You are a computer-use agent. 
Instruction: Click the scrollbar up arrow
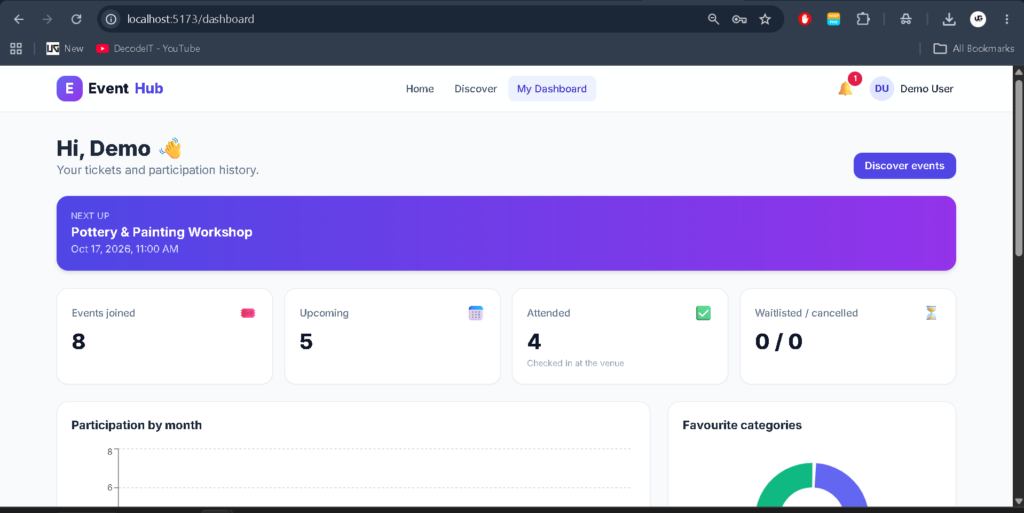click(x=1018, y=70)
